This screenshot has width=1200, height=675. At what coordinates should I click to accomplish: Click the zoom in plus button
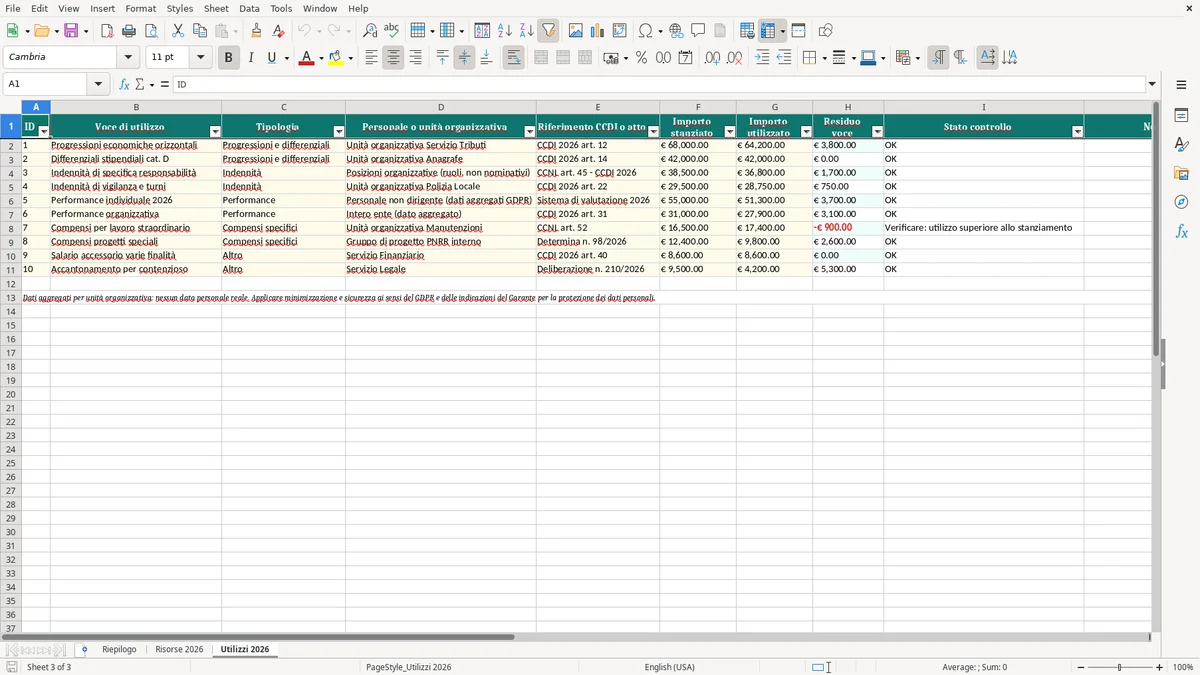click(x=1159, y=667)
